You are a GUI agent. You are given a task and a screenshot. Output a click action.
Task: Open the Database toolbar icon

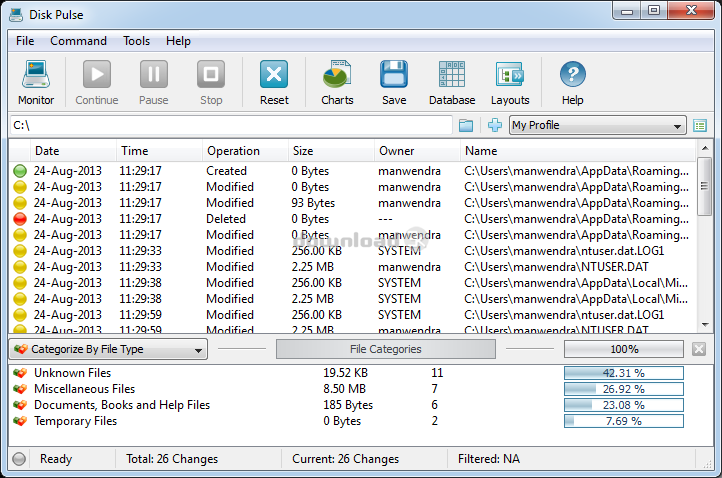(x=452, y=74)
